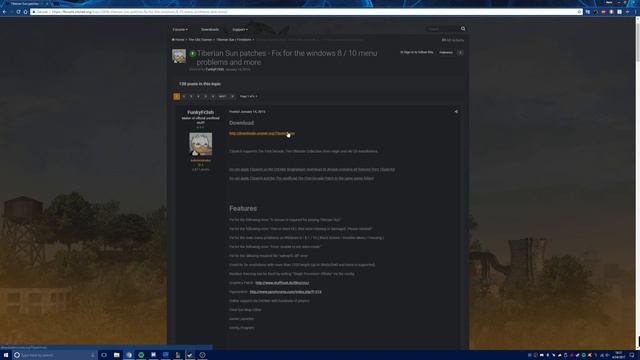The height and width of the screenshot is (360, 640).
Task: Bookmark the page with the star icon
Action: click(x=579, y=12)
